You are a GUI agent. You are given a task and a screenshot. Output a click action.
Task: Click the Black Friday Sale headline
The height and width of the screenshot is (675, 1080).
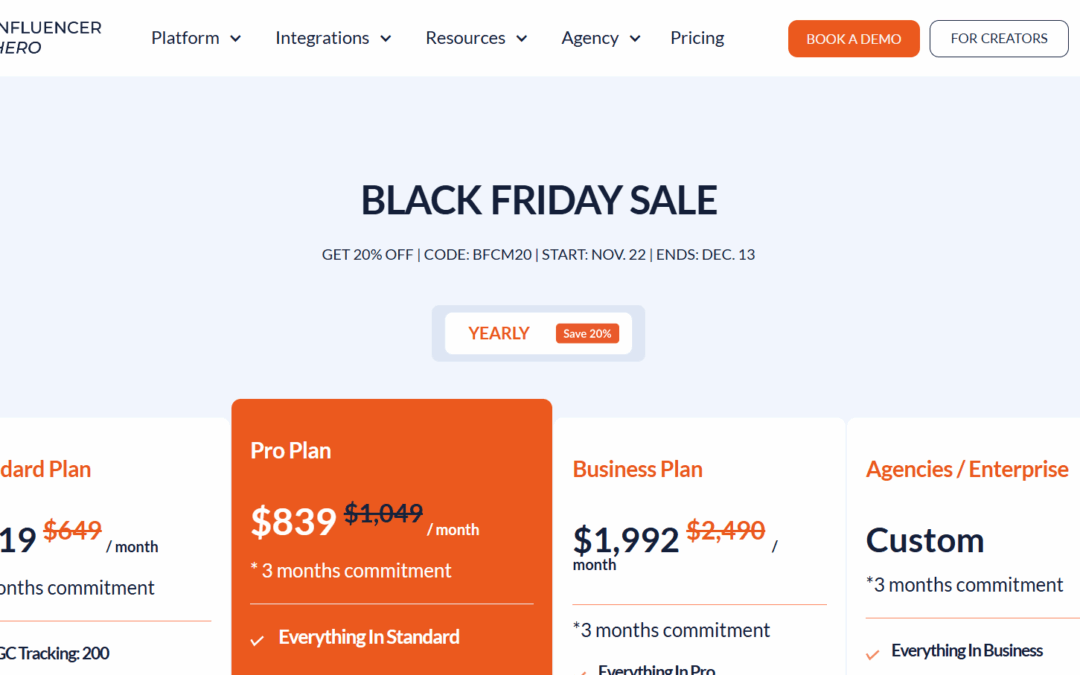click(538, 201)
